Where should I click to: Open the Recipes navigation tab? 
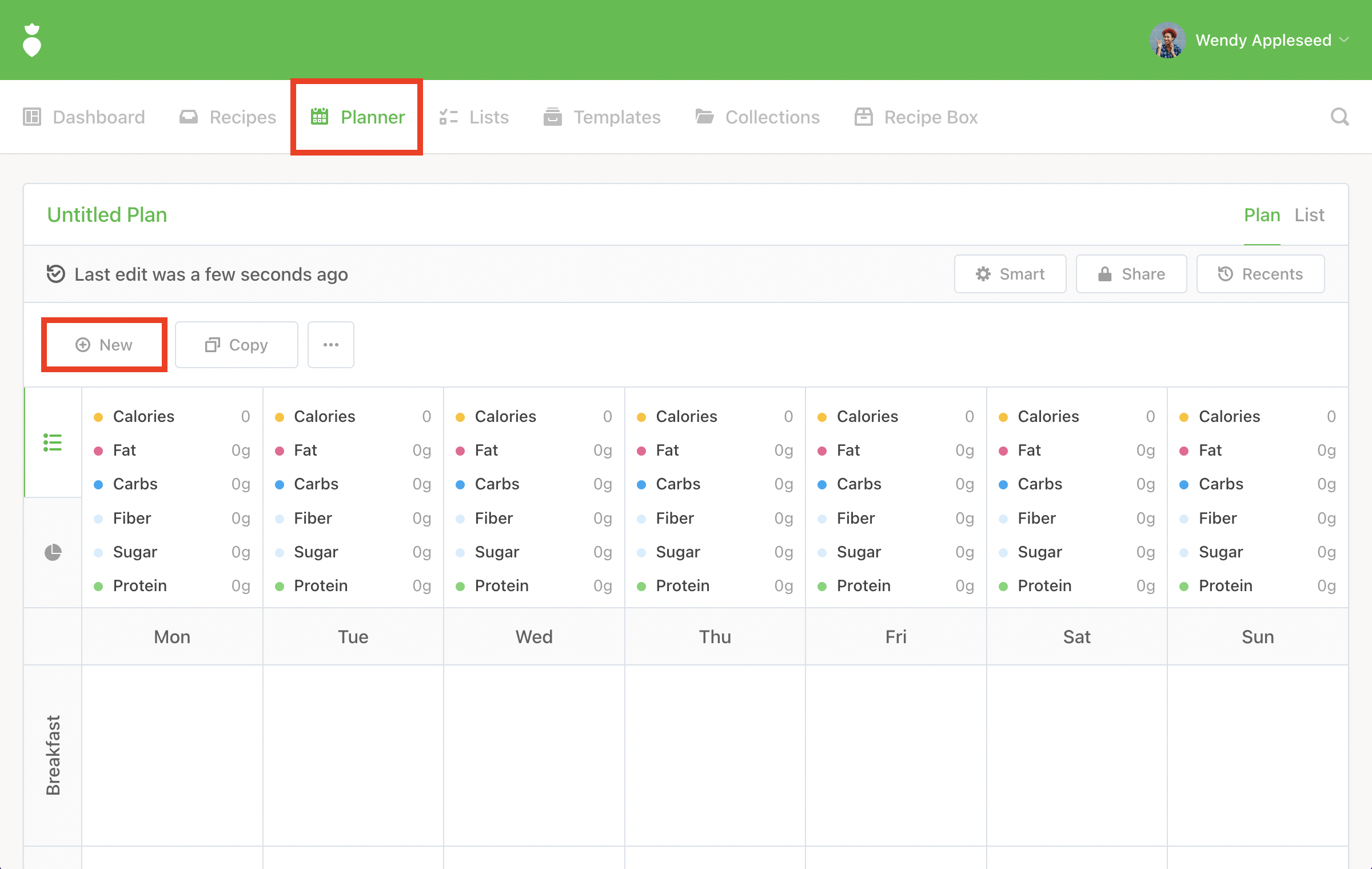(228, 117)
